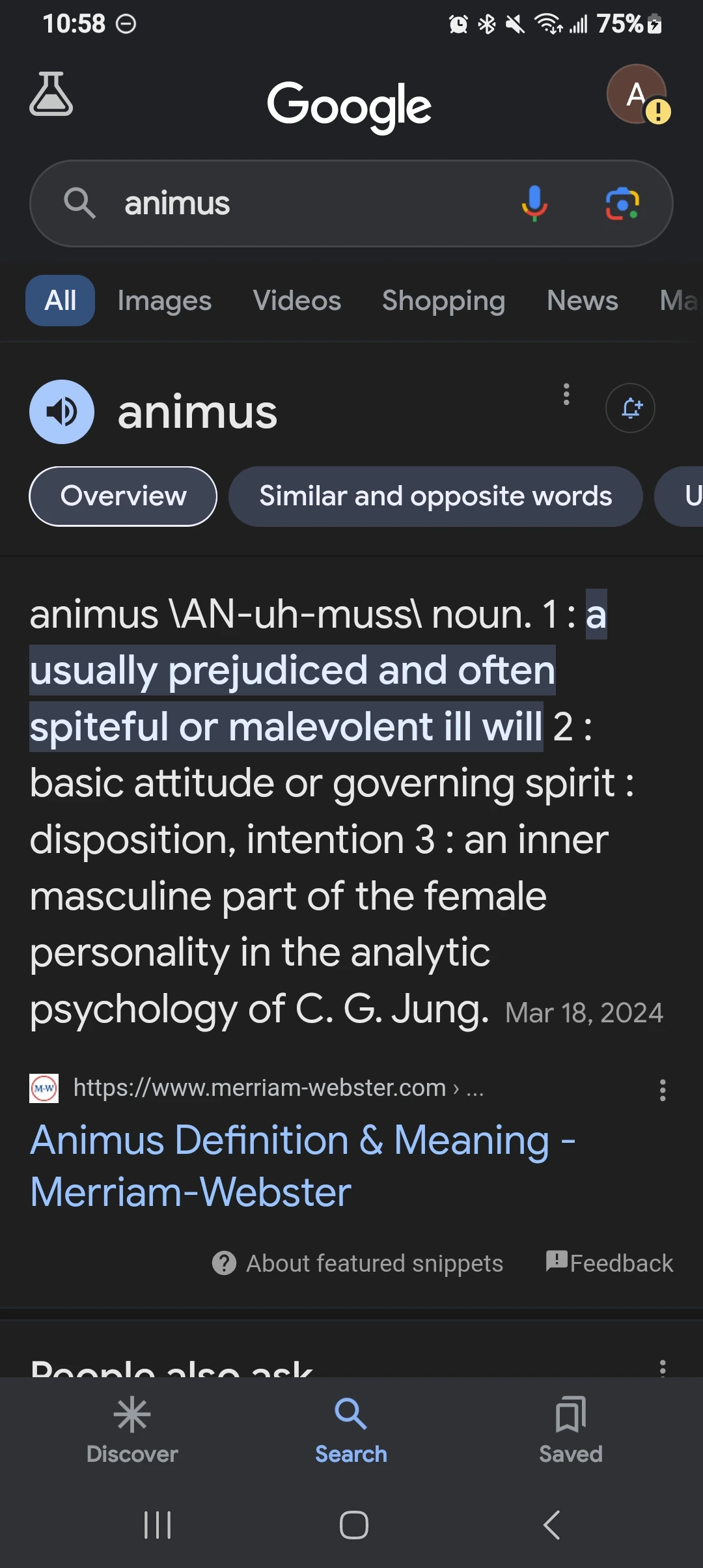Open About featured snippets help
The height and width of the screenshot is (1568, 703).
(x=358, y=1263)
